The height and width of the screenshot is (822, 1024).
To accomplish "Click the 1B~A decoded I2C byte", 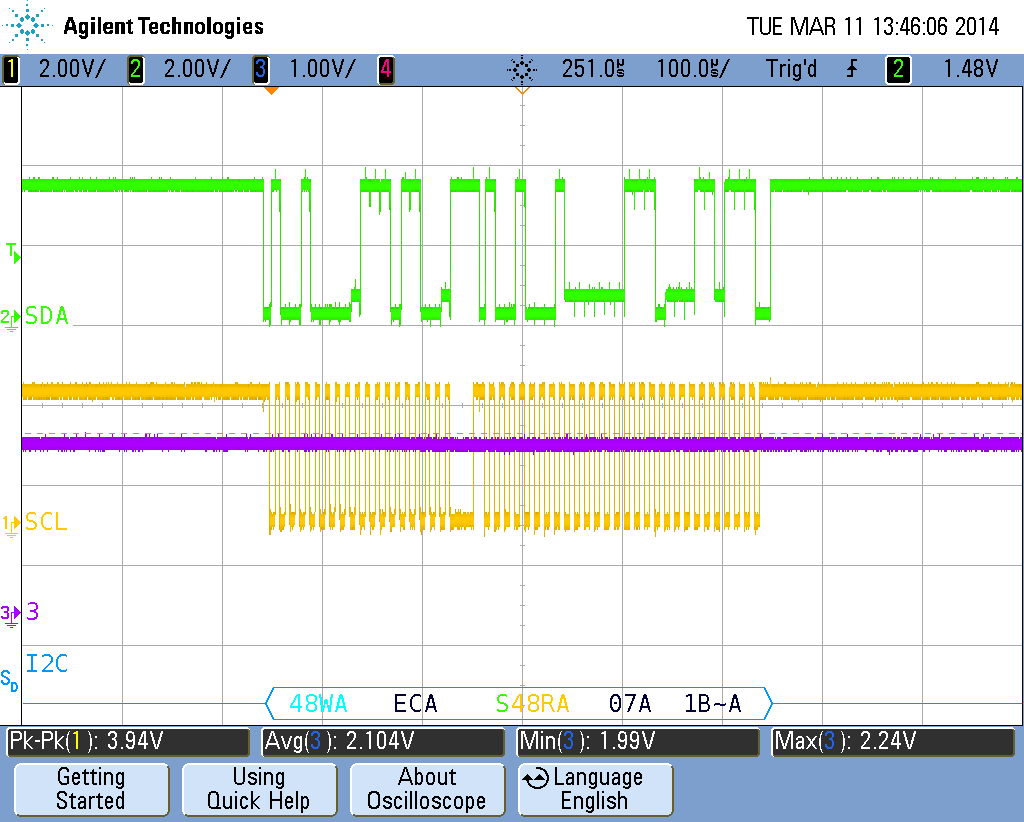I will coord(712,703).
